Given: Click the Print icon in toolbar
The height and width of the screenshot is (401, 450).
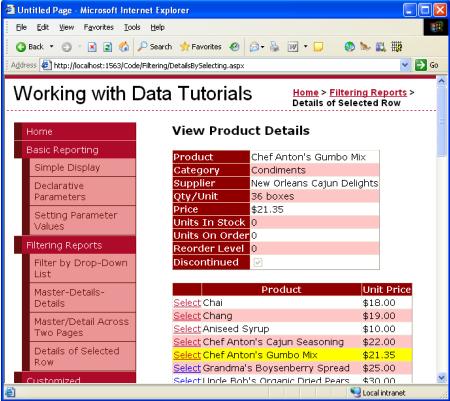Looking at the screenshot, I should coord(275,47).
